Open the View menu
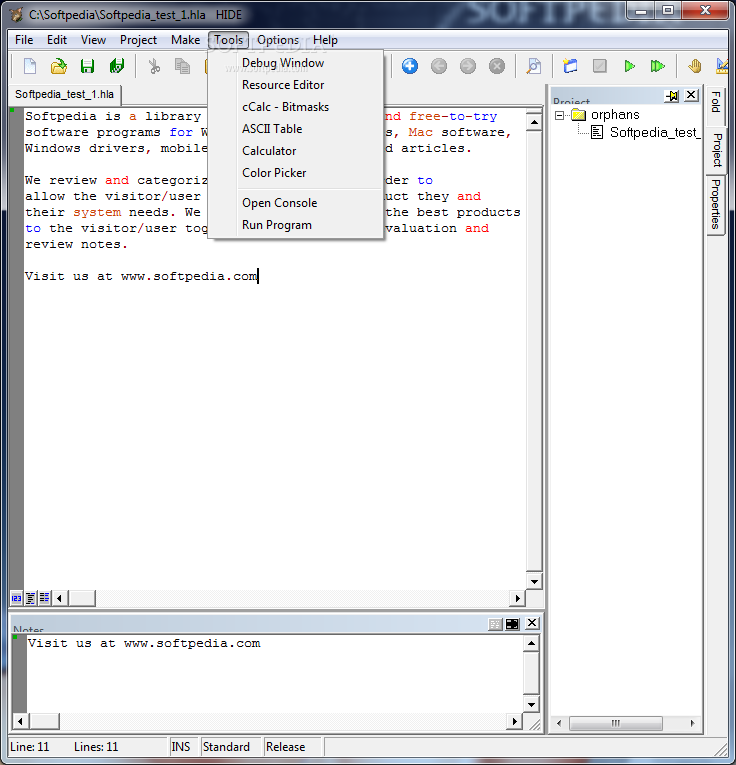Viewport: 736px width, 765px height. (x=93, y=40)
